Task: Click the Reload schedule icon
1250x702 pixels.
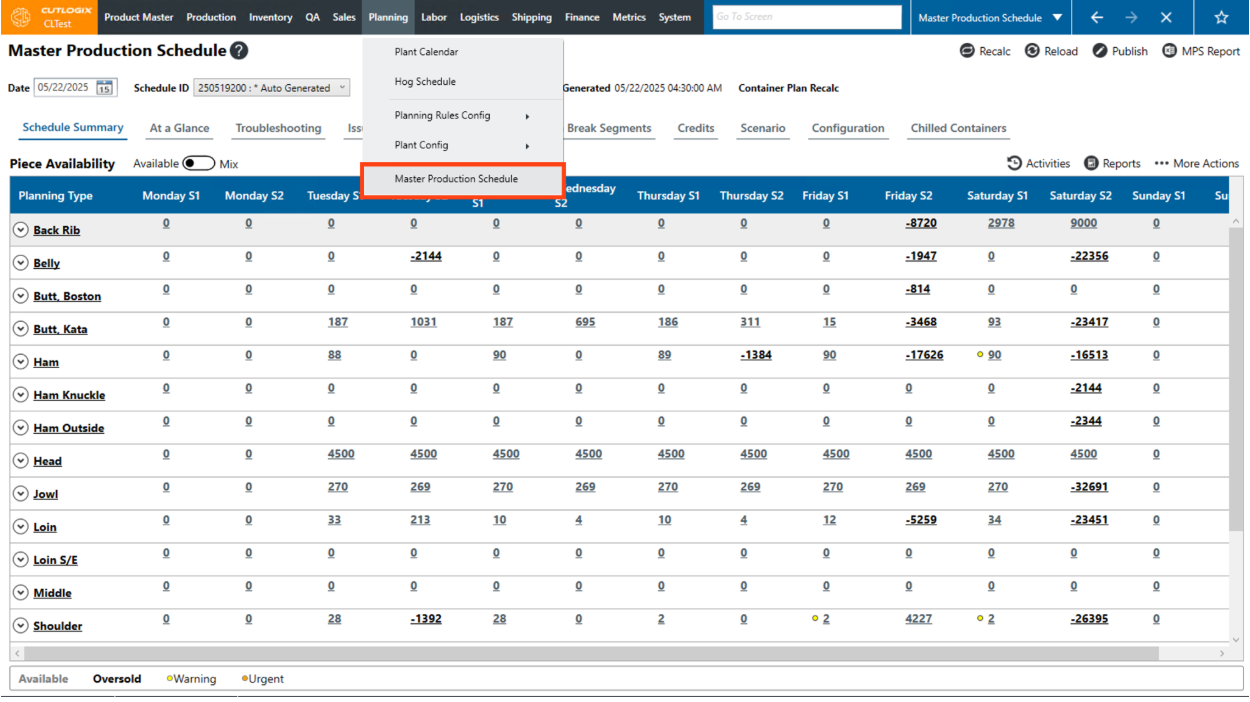Action: (1033, 51)
